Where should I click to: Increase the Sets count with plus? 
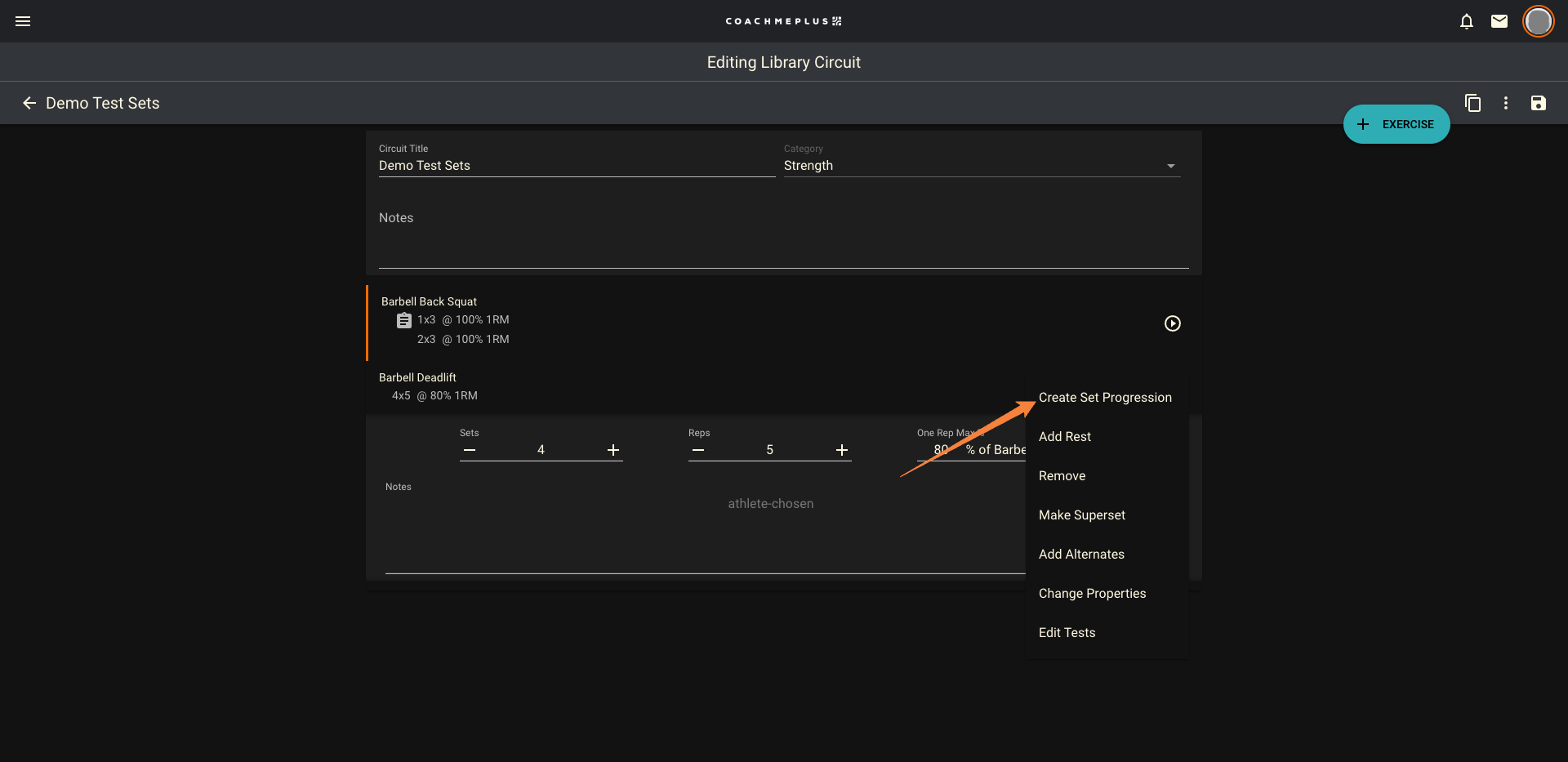pos(613,450)
